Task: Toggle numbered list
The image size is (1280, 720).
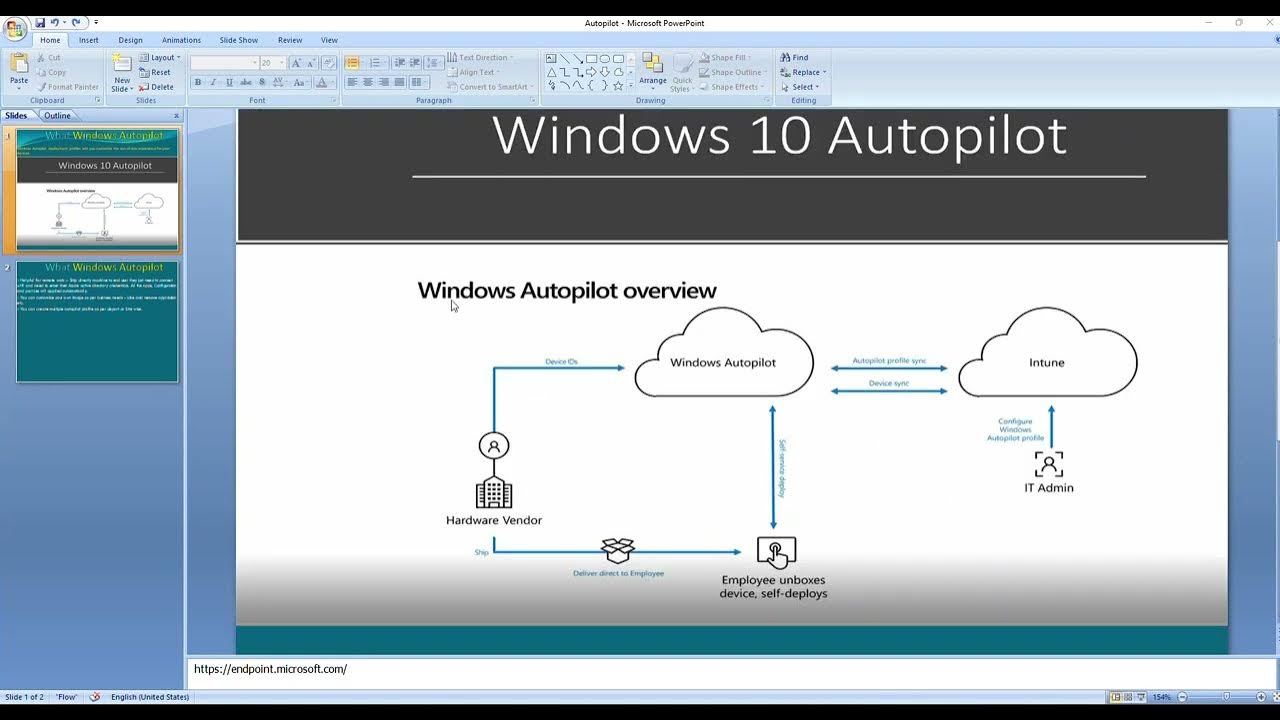Action: coord(377,62)
